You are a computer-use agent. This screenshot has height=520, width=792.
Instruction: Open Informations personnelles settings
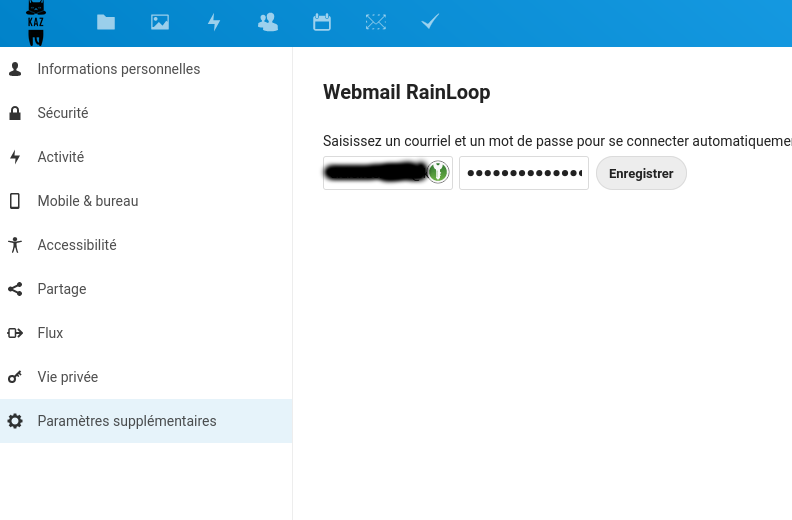coord(118,69)
